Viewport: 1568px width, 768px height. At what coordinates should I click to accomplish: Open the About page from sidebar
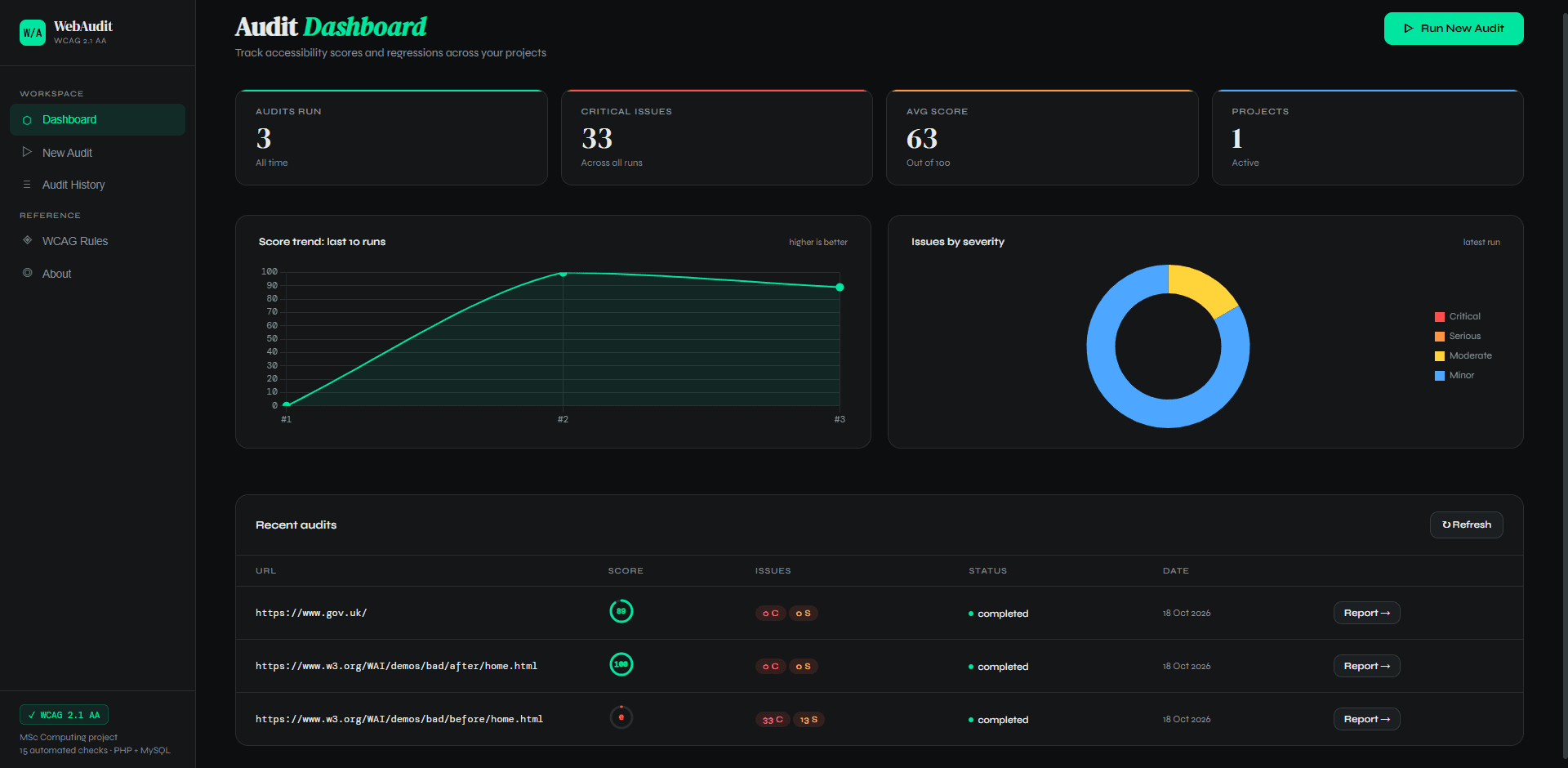[x=97, y=274]
